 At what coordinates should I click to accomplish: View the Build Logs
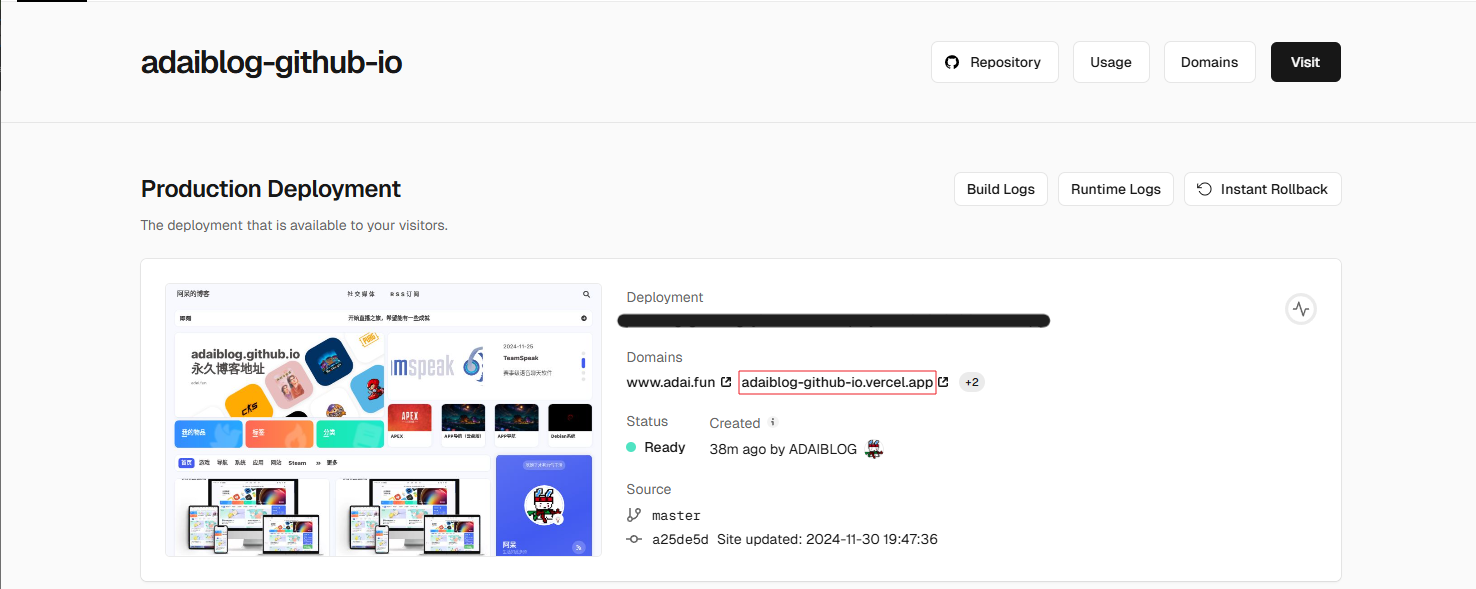tap(1000, 189)
